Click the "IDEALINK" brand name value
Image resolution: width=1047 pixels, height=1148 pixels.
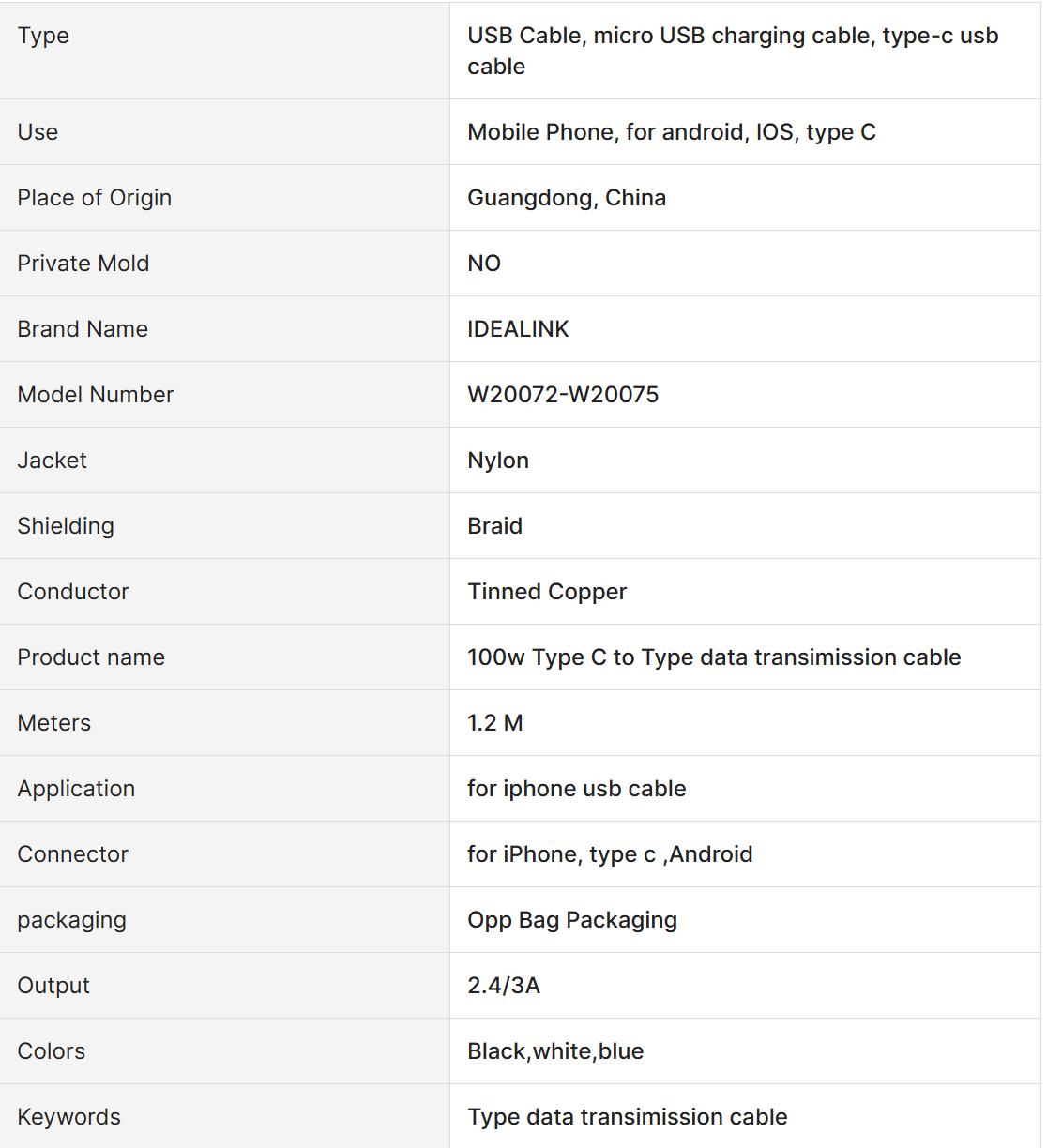point(518,329)
